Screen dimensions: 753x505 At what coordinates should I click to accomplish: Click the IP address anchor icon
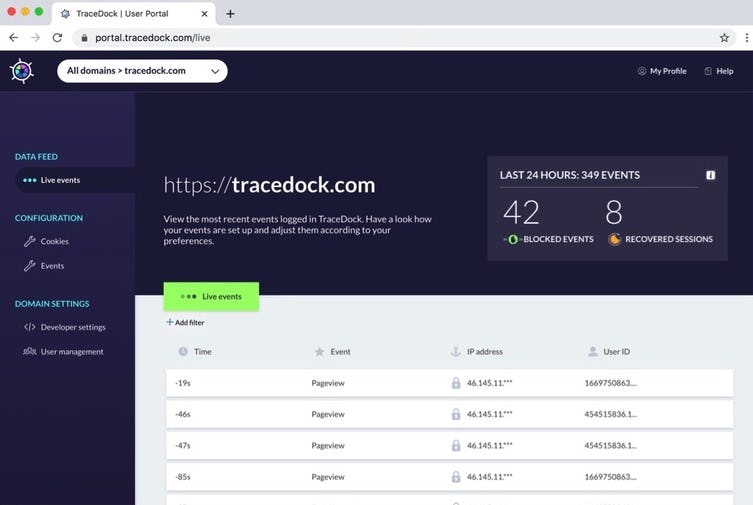click(456, 352)
